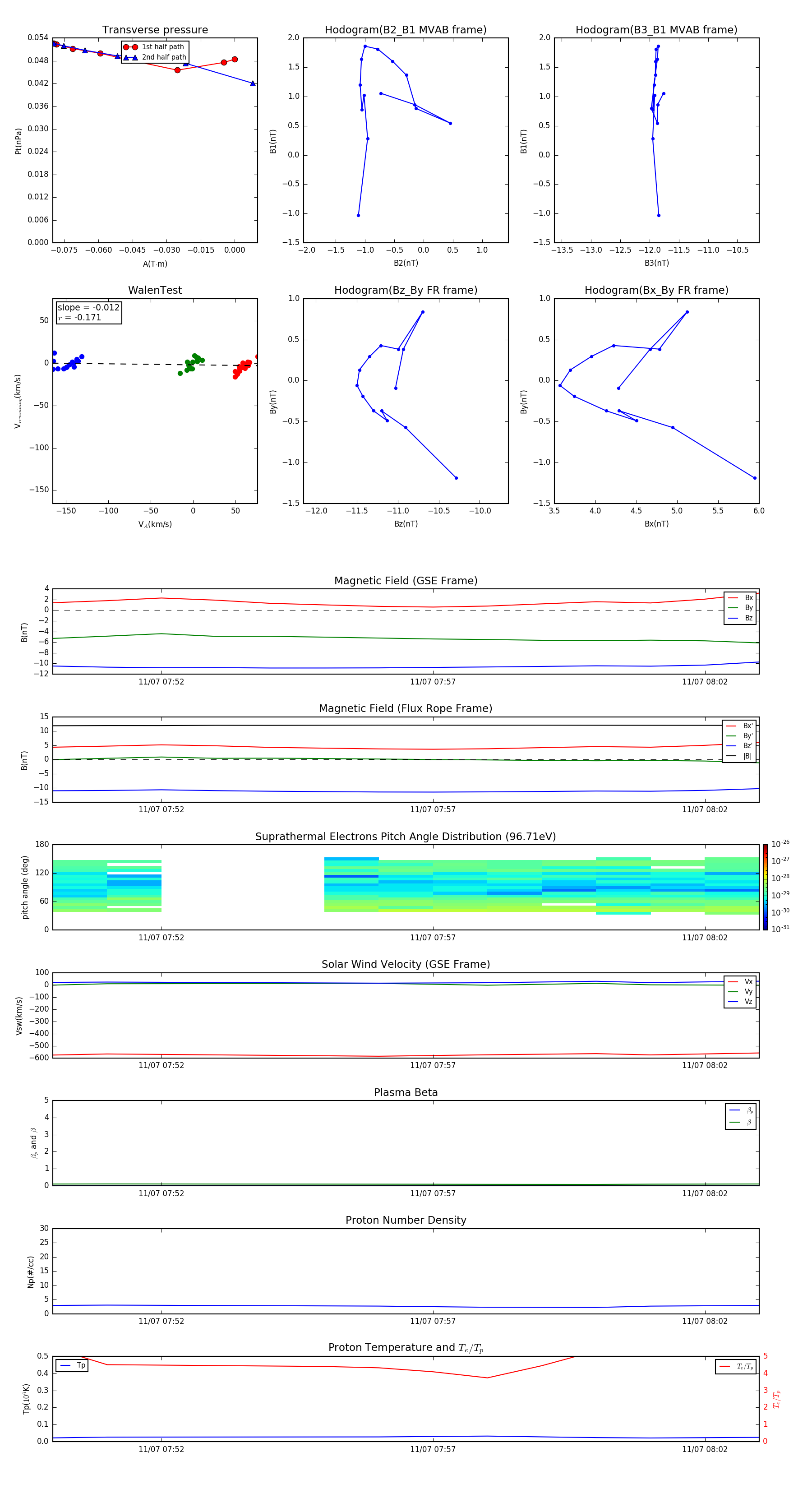Click the 'Hodogram(B2_B1 MVAB frame)' title
The height and width of the screenshot is (1489, 812).
(x=406, y=30)
